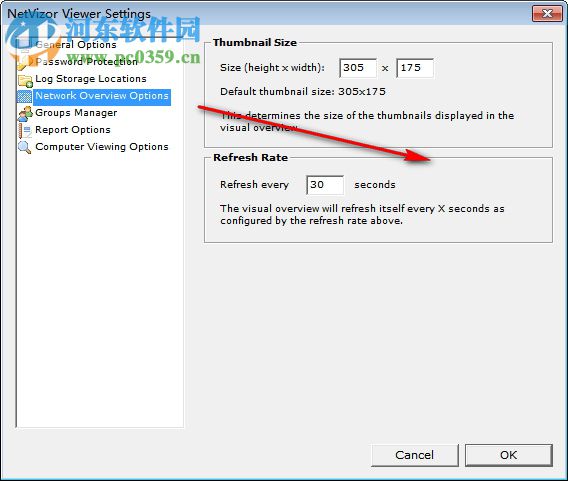
Task: Click the 'Thumbnail Size' group heading
Action: pos(255,43)
